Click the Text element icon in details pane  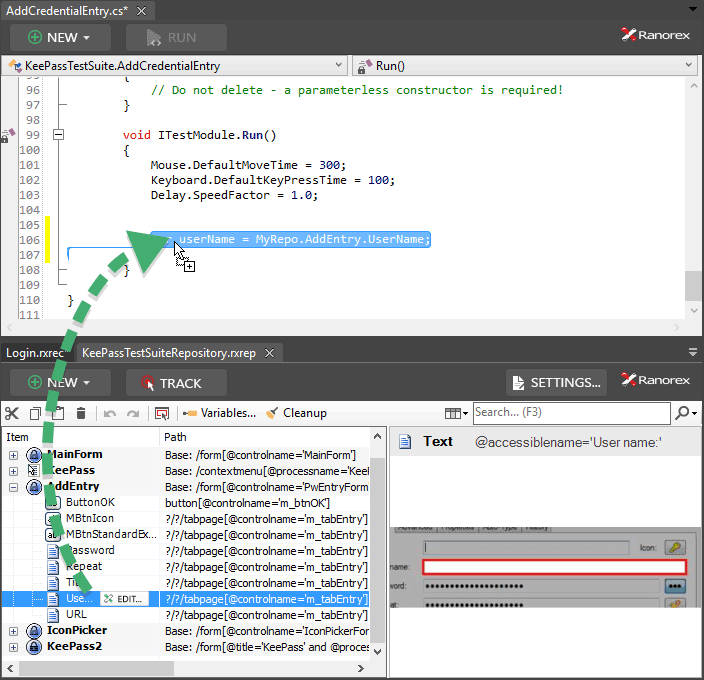(405, 442)
